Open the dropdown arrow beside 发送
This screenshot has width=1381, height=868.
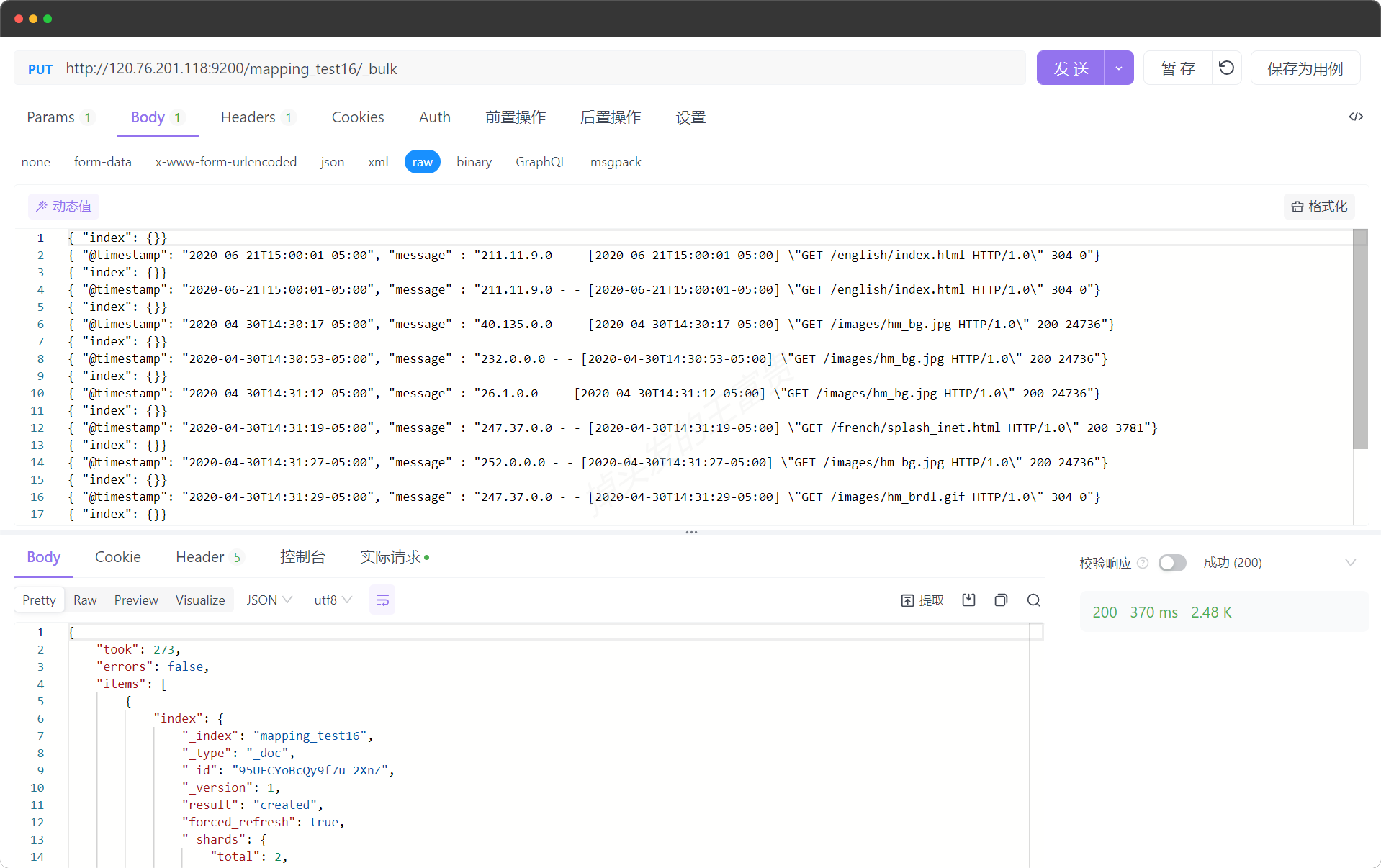tap(1119, 68)
